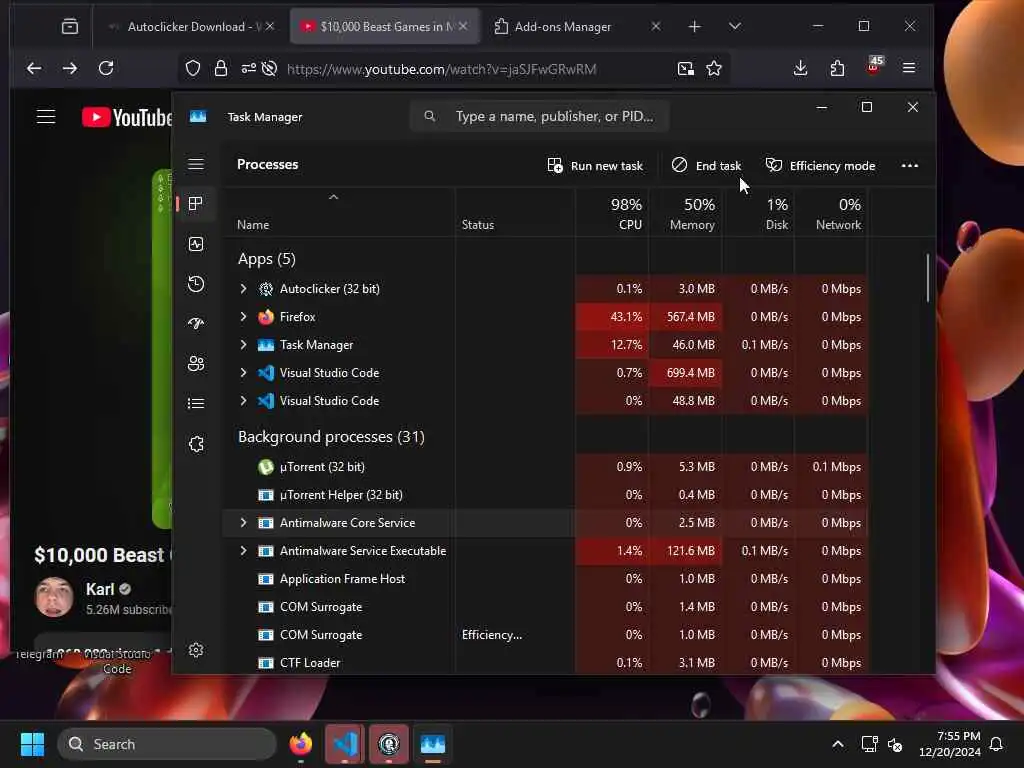Open Users icon in Task Manager sidebar
The width and height of the screenshot is (1024, 768).
coord(196,364)
